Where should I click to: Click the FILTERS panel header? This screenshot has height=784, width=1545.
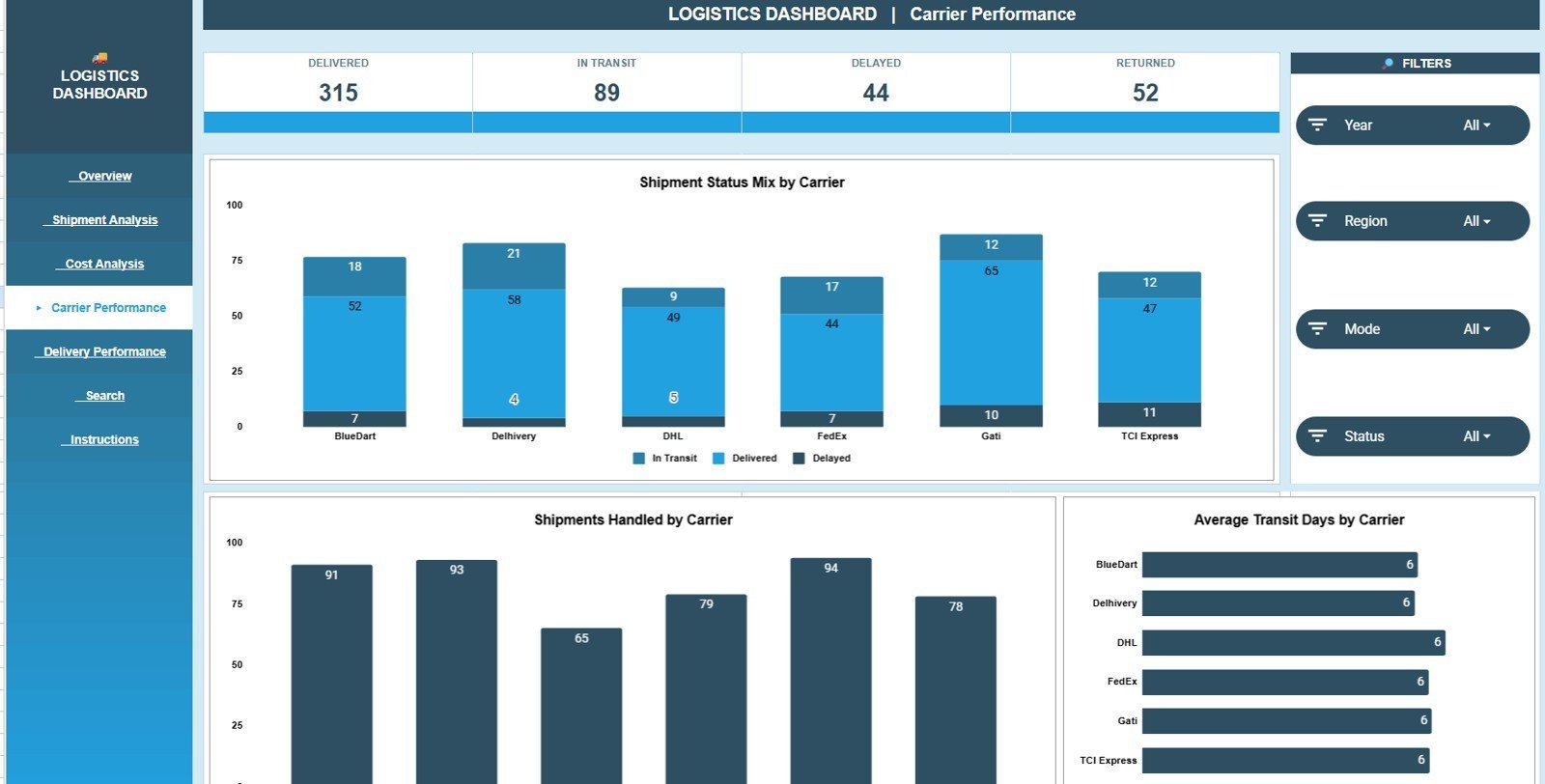click(x=1415, y=64)
